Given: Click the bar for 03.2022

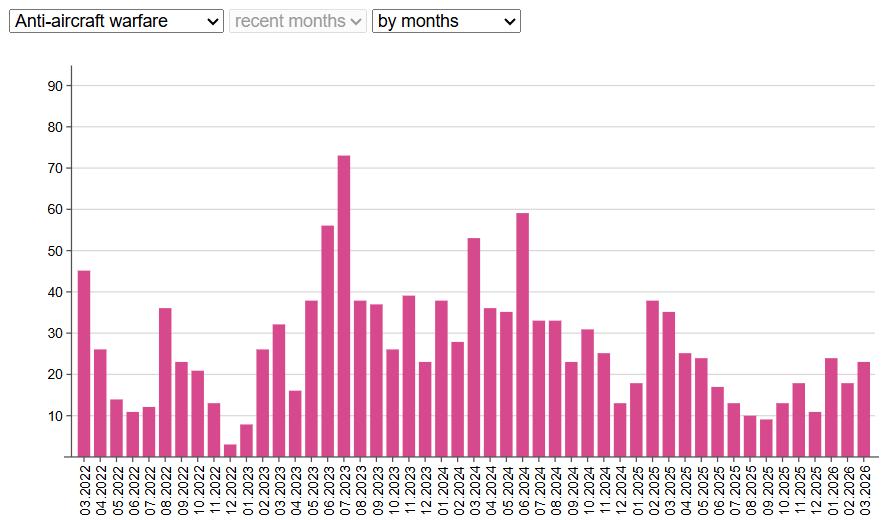Looking at the screenshot, I should pos(84,363).
